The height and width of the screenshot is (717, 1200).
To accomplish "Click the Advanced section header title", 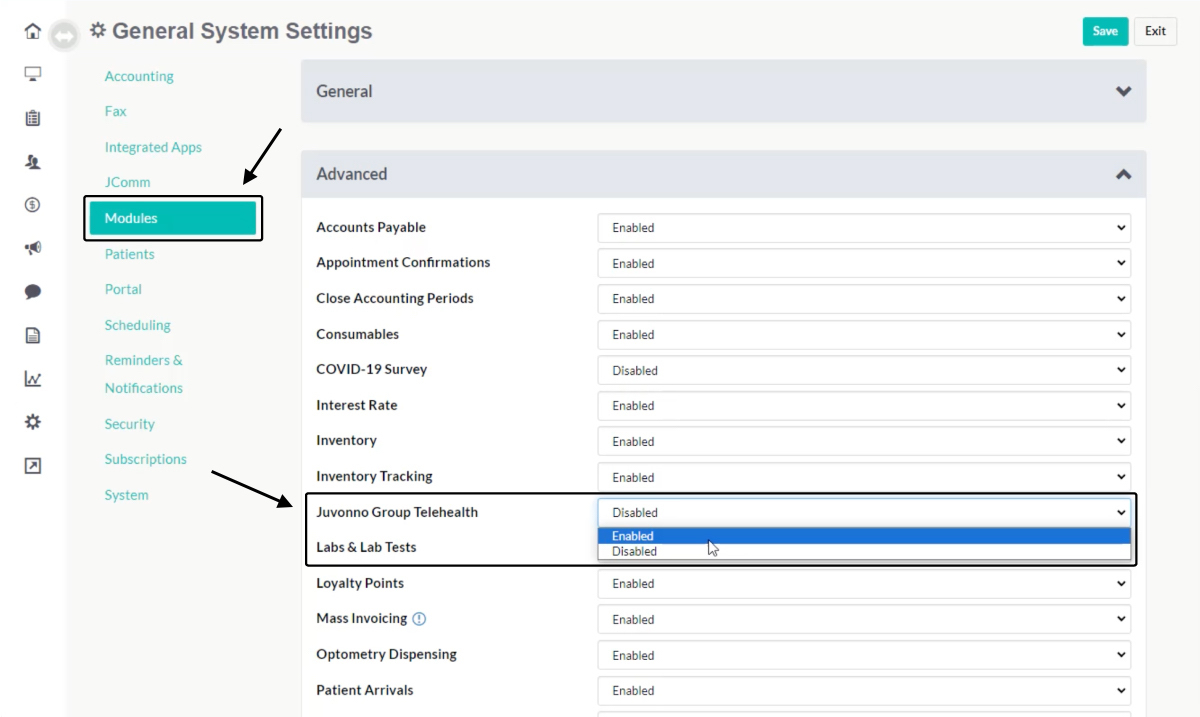I will [x=351, y=174].
